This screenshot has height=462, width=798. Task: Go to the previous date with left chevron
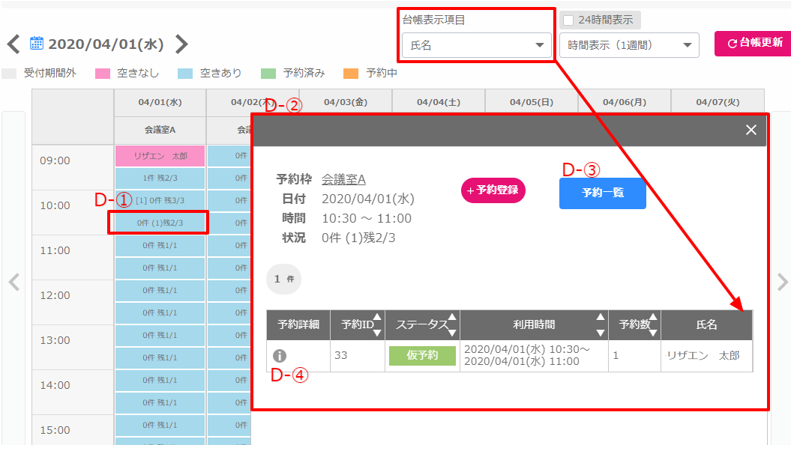(13, 44)
